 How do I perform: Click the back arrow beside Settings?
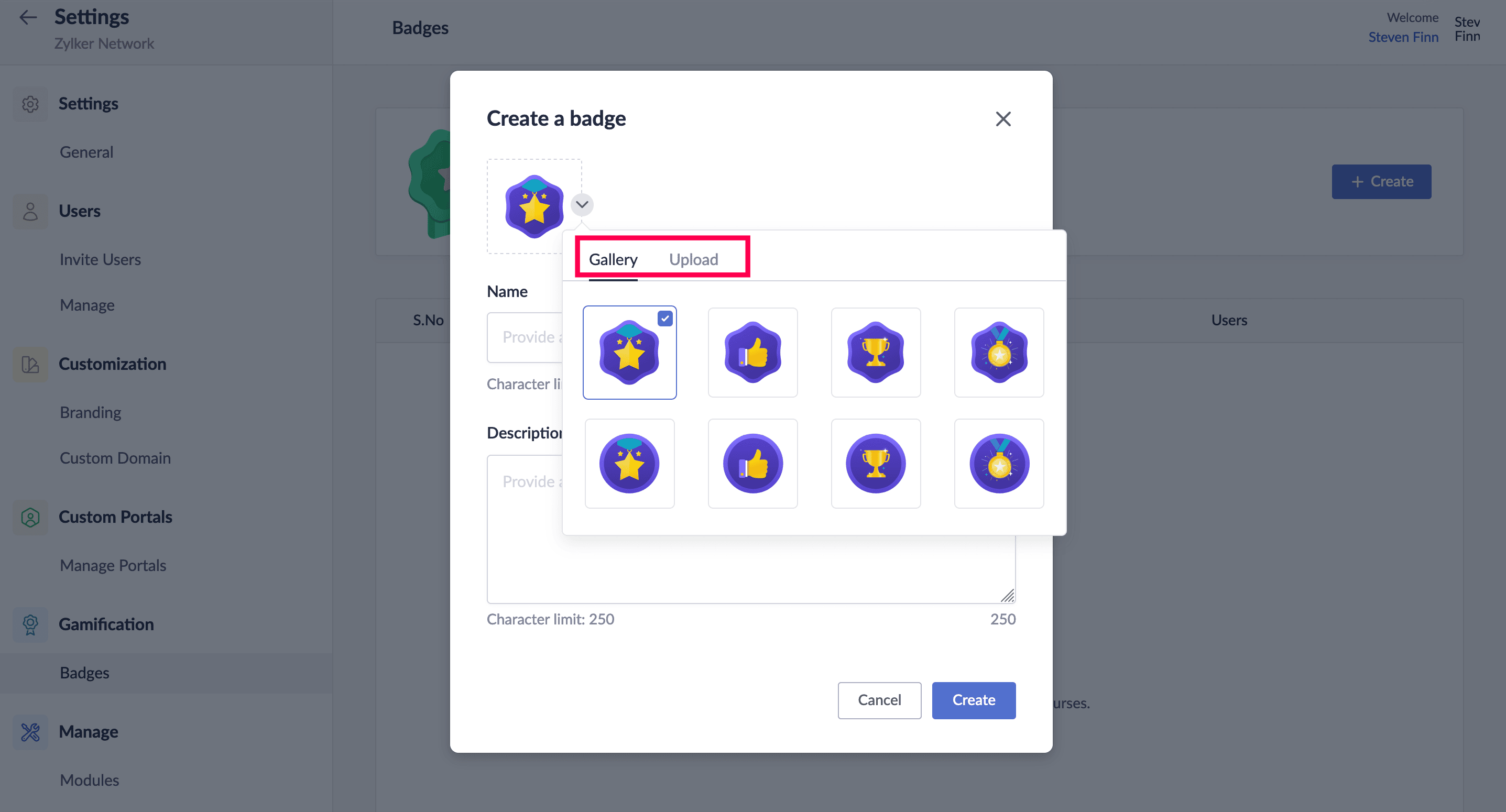[x=28, y=17]
